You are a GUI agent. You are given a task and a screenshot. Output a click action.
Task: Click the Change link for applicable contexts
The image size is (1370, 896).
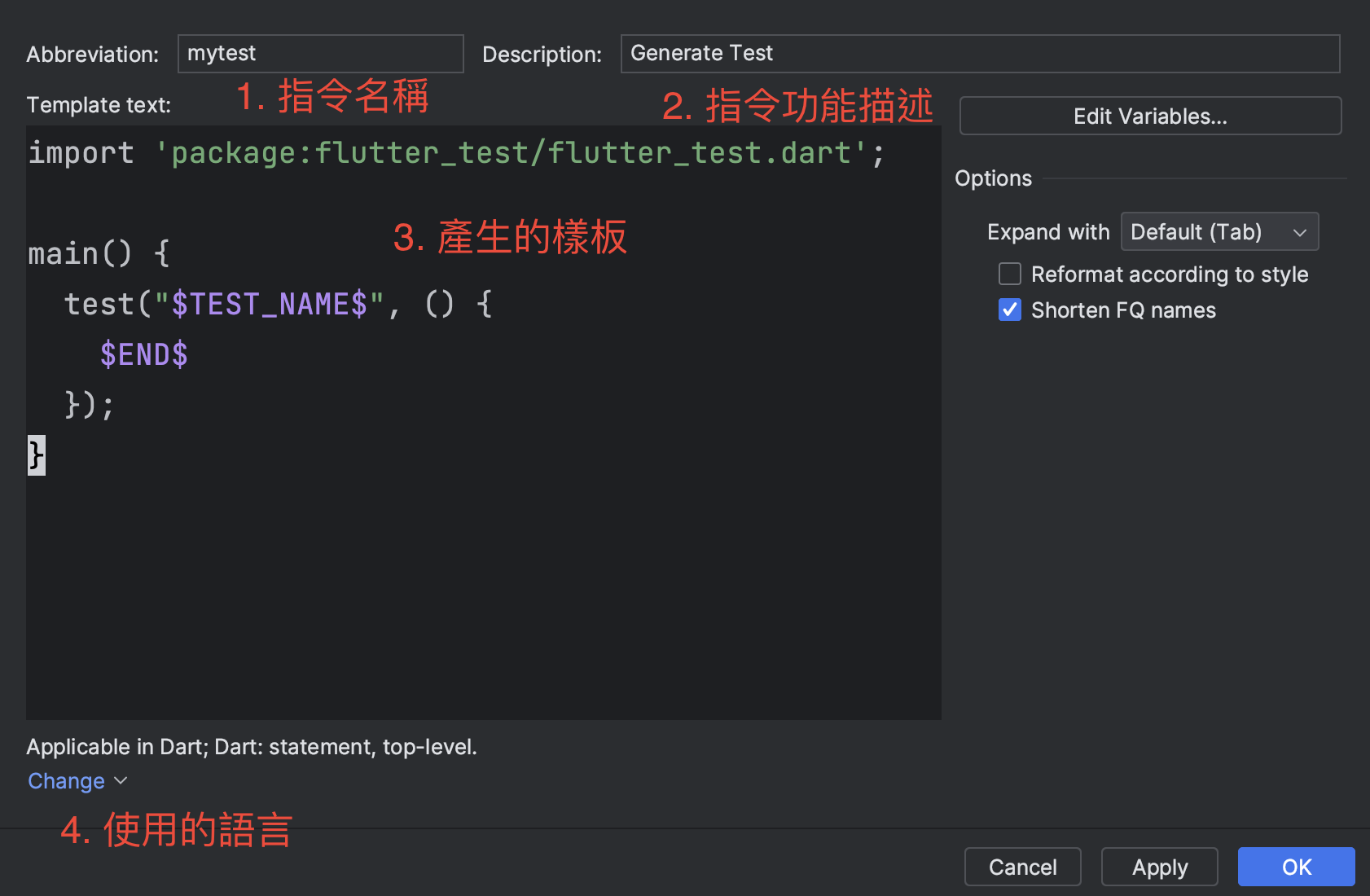pyautogui.click(x=66, y=781)
